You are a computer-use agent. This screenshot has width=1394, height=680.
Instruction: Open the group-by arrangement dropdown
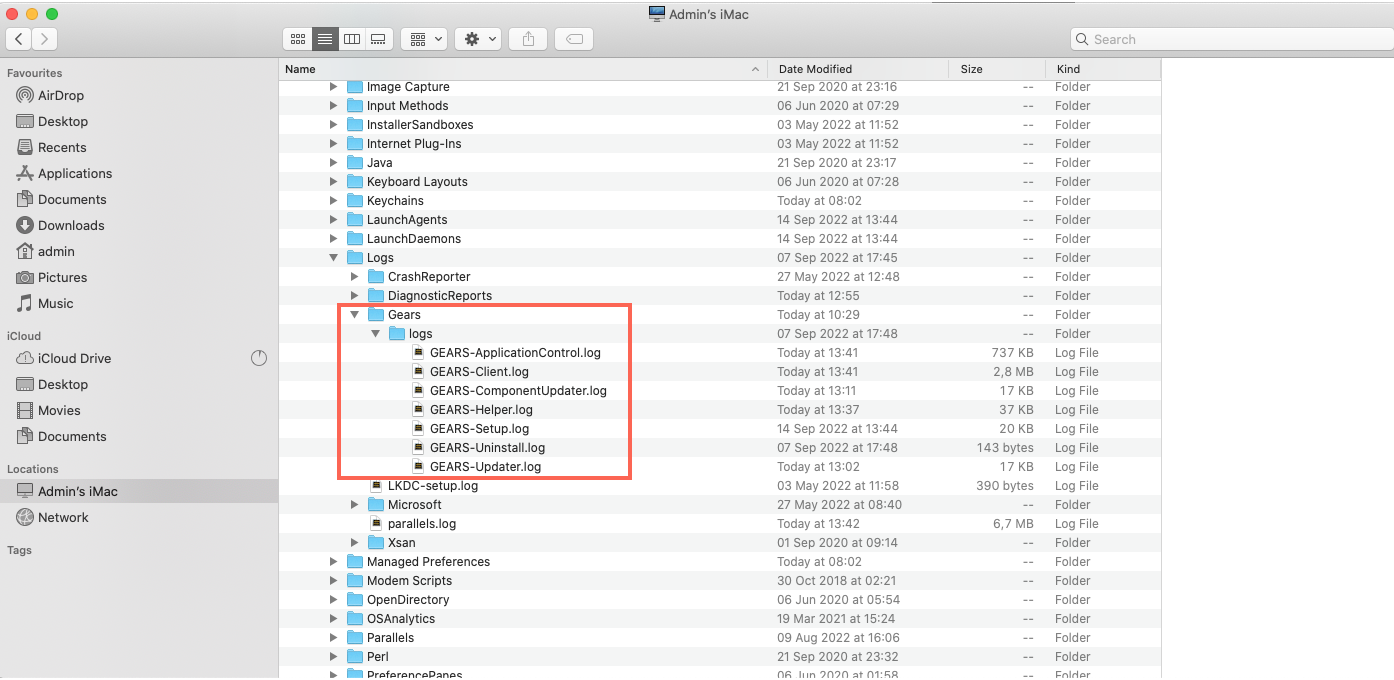[424, 39]
